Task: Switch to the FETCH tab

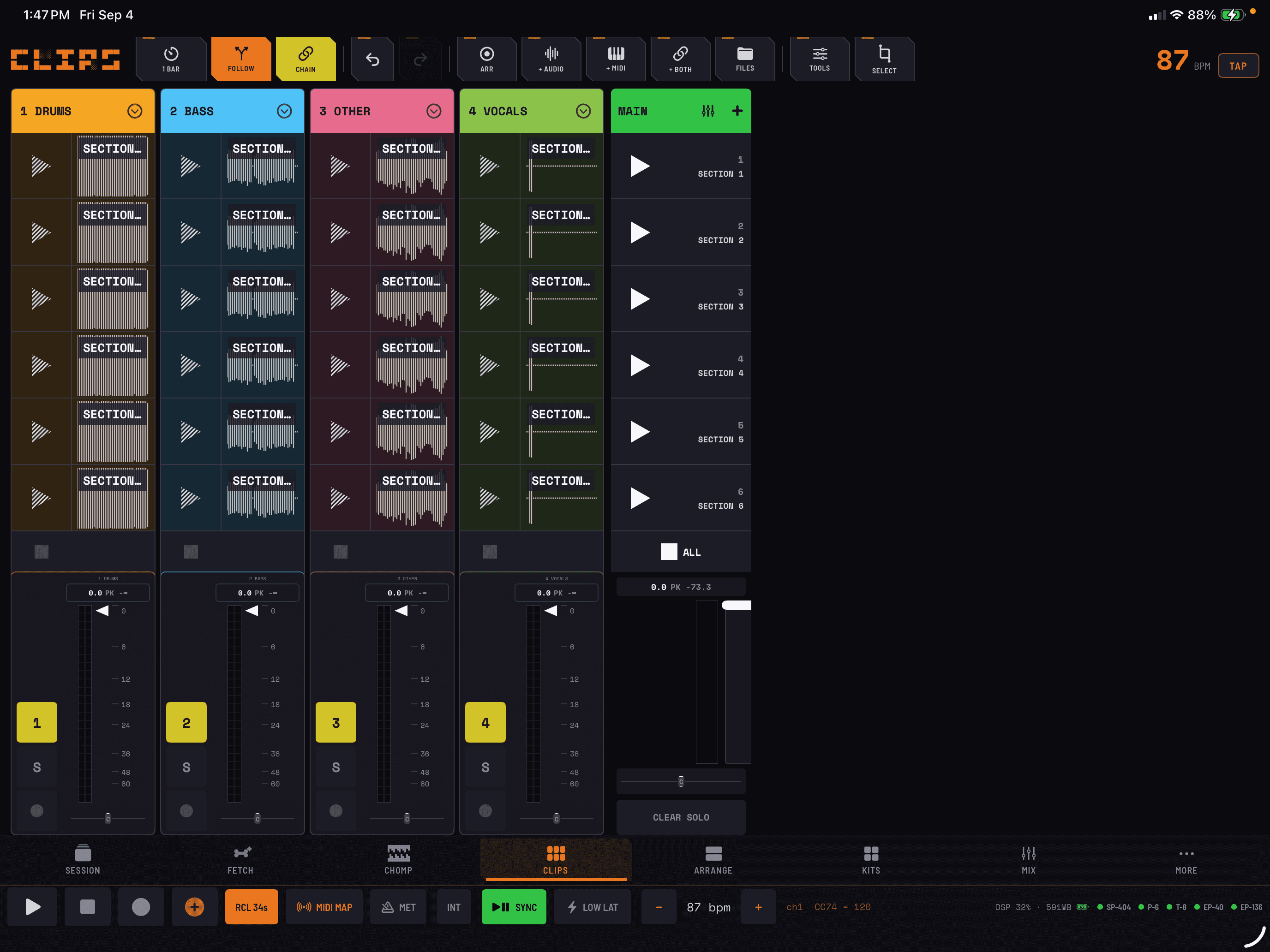Action: click(240, 860)
